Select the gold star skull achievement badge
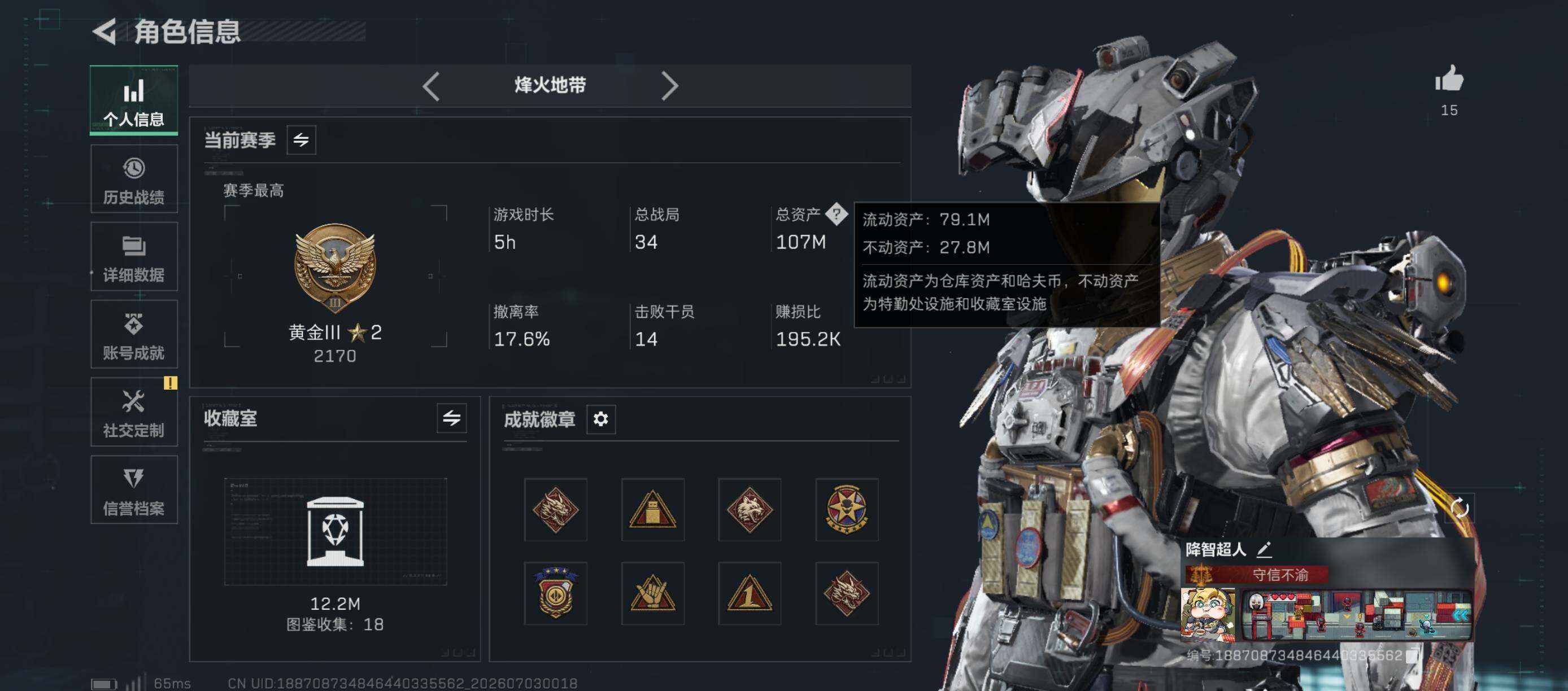The height and width of the screenshot is (691, 1568). pos(847,510)
